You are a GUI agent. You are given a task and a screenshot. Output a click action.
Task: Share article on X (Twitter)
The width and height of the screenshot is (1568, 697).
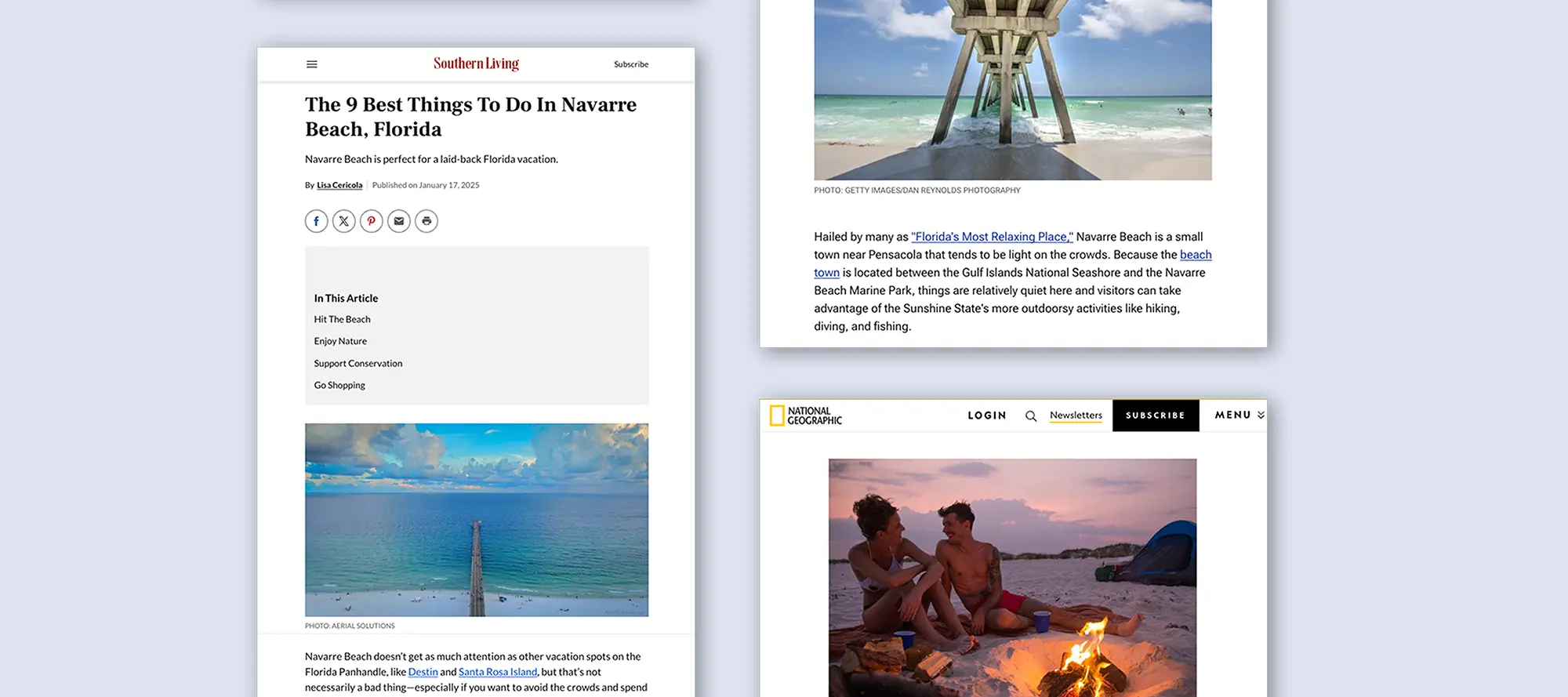click(343, 221)
